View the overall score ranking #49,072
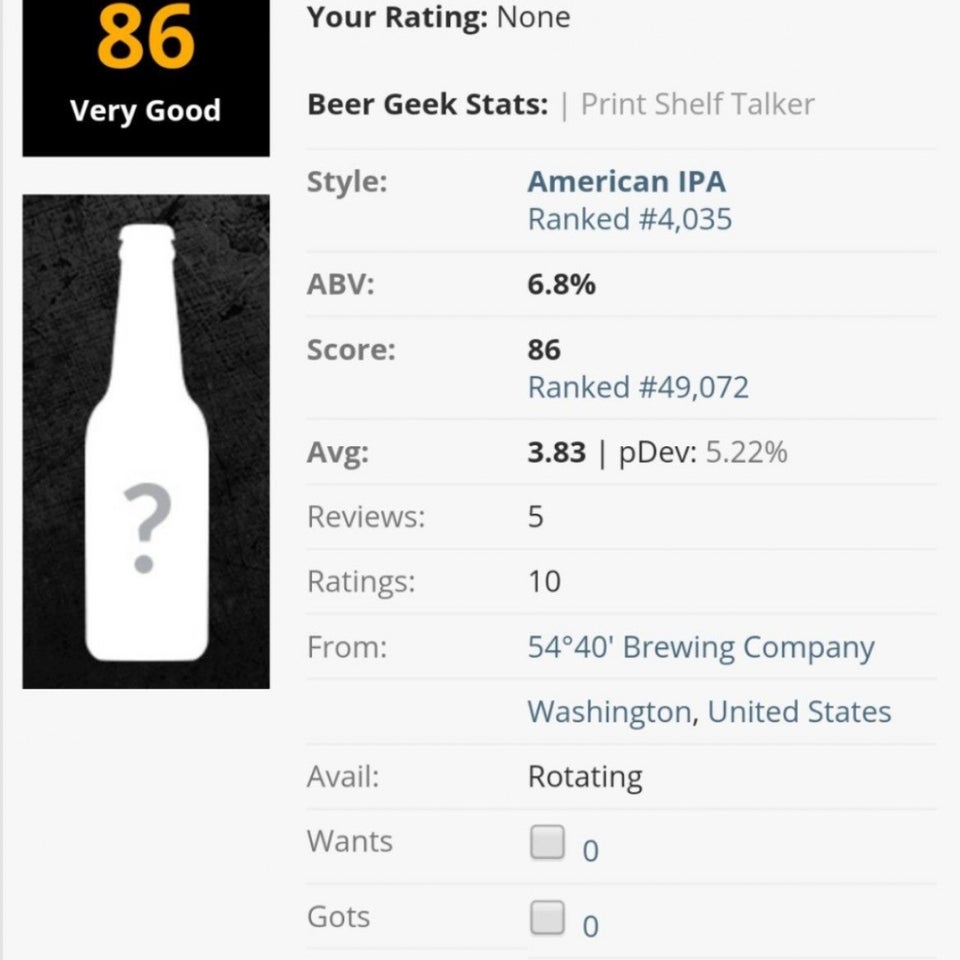This screenshot has height=960, width=960. tap(638, 387)
